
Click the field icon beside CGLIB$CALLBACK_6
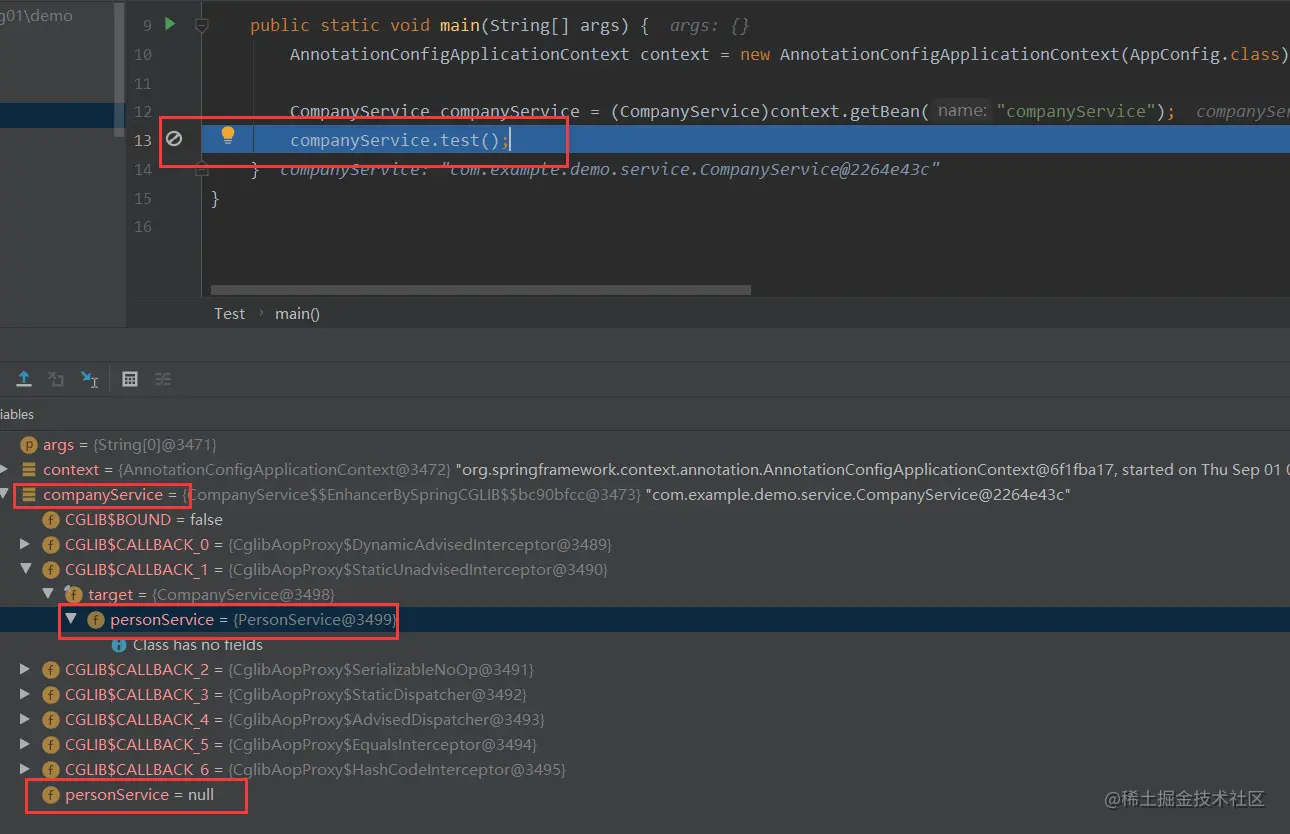pyautogui.click(x=51, y=770)
